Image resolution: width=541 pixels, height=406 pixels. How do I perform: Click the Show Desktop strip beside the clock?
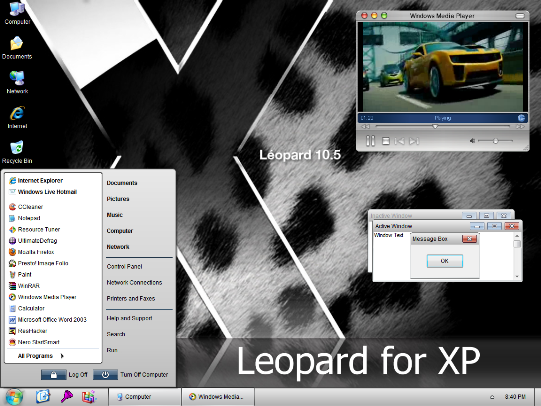click(x=537, y=397)
